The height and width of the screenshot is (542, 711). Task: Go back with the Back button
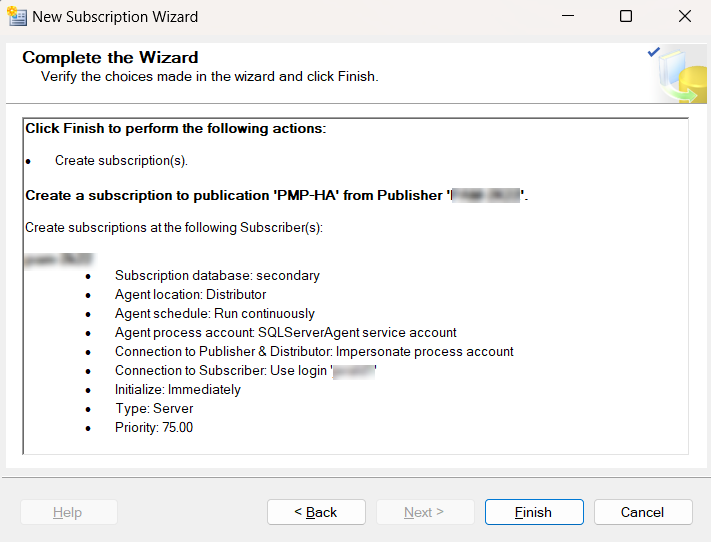(316, 512)
